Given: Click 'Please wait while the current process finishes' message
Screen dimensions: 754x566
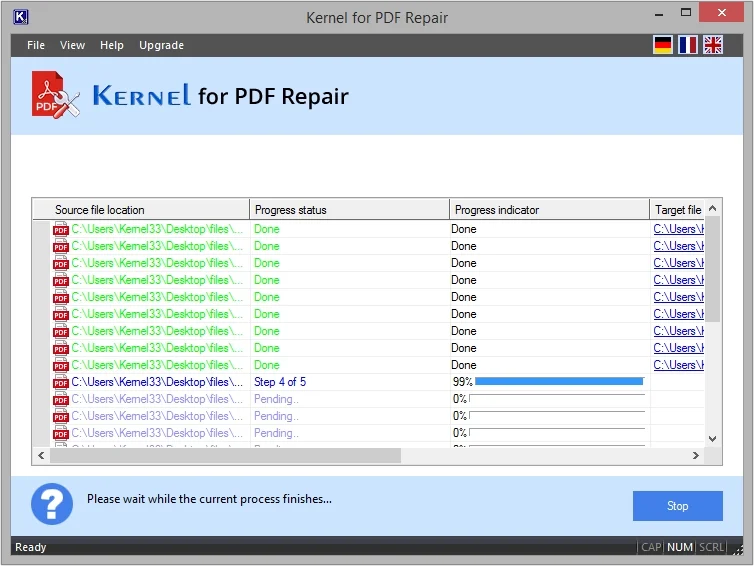Looking at the screenshot, I should (209, 499).
